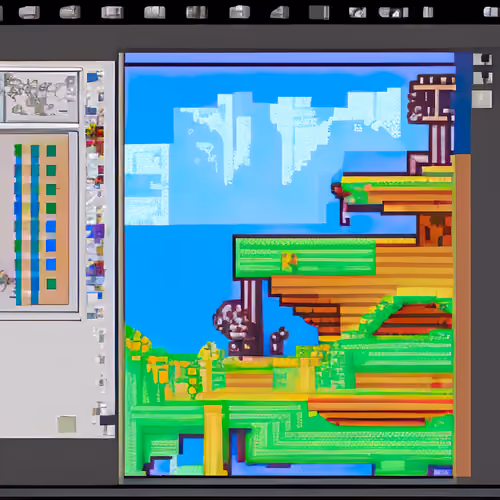500x500 pixels.
Task: Click the top small icon right of the canvas
Action: 482,60
